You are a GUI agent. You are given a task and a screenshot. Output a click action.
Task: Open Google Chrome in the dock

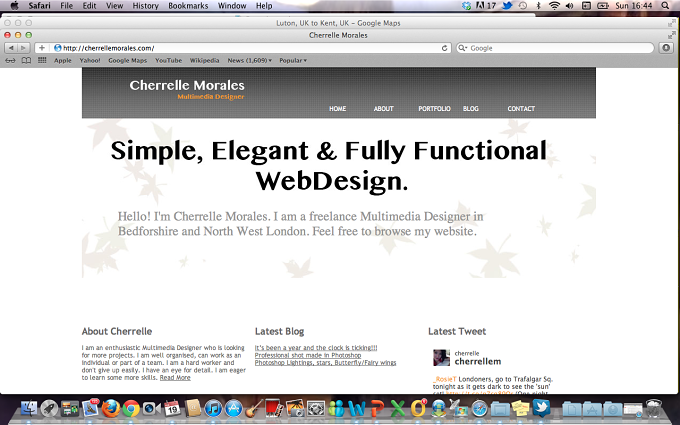(x=131, y=409)
